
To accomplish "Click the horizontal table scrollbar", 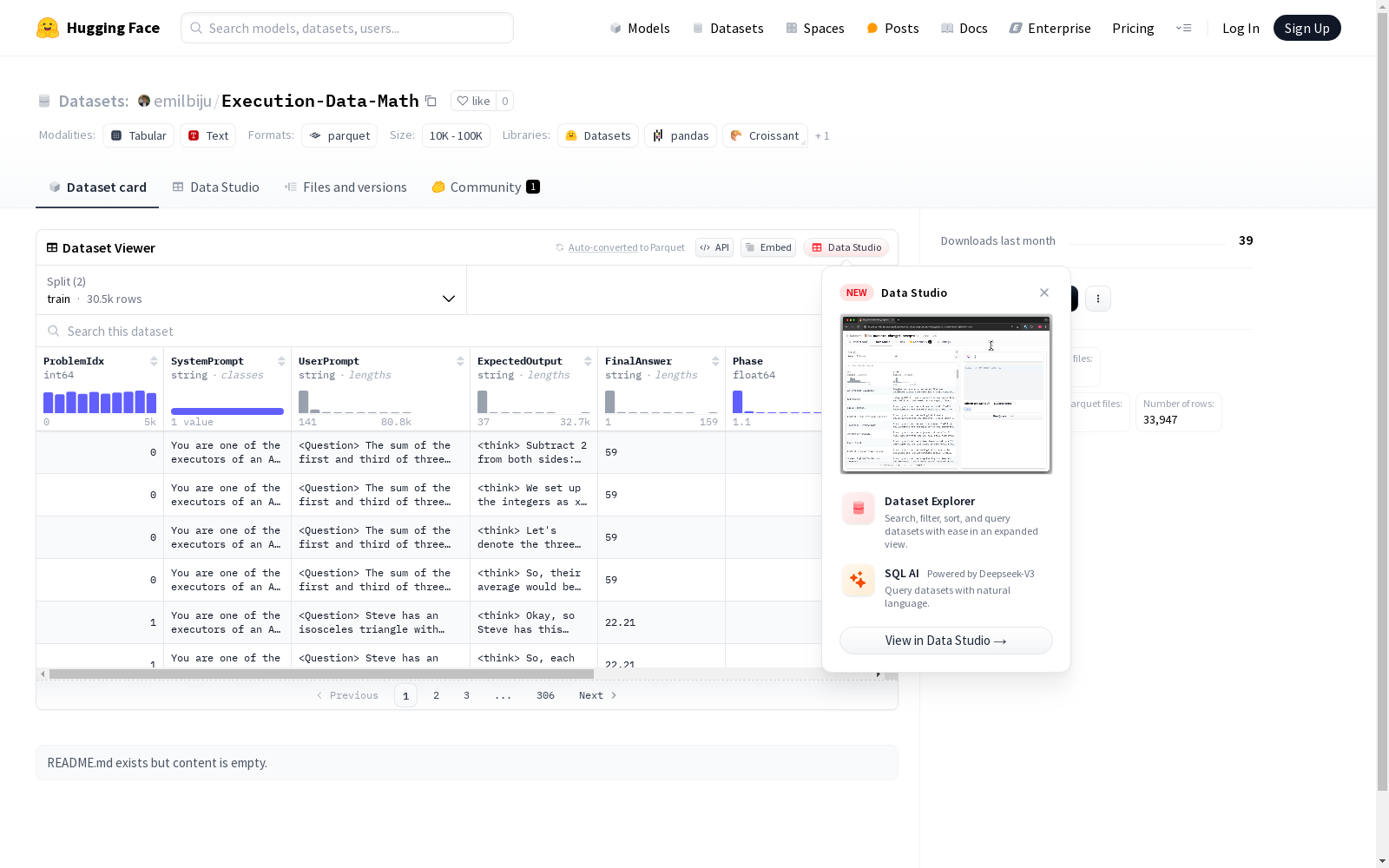I will coord(321,674).
